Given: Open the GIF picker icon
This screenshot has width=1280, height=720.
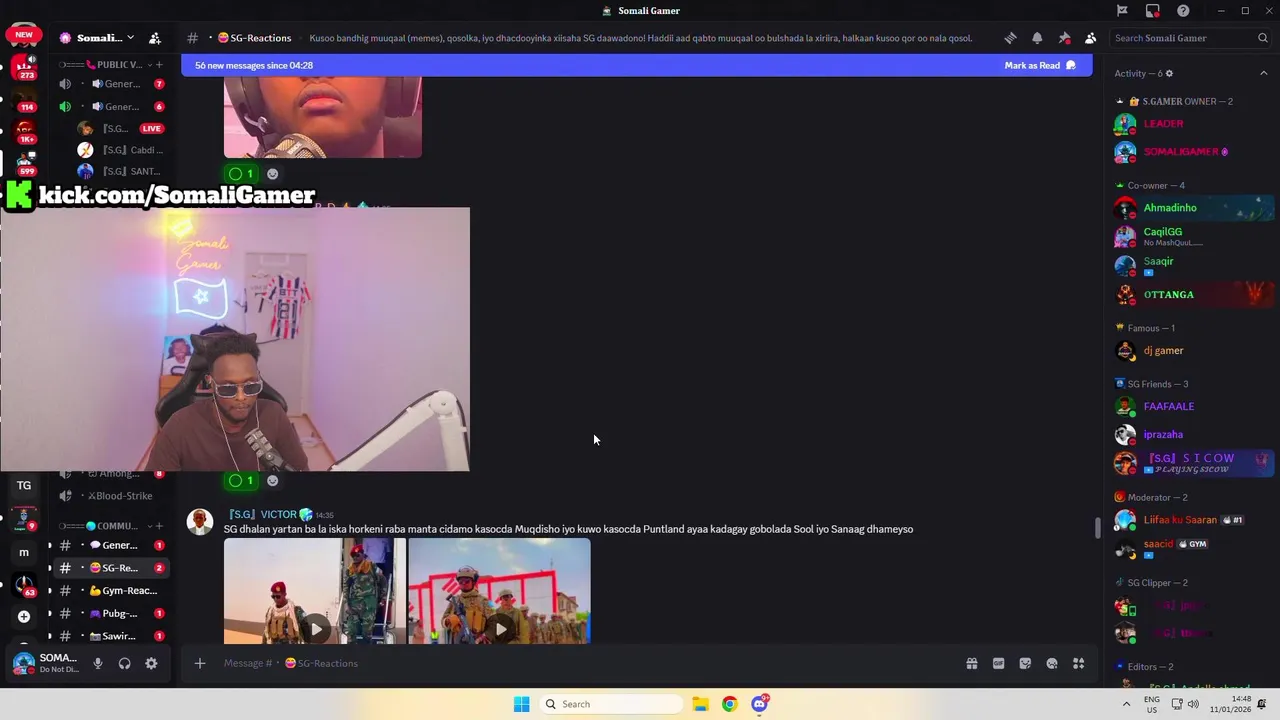Looking at the screenshot, I should coord(998,663).
